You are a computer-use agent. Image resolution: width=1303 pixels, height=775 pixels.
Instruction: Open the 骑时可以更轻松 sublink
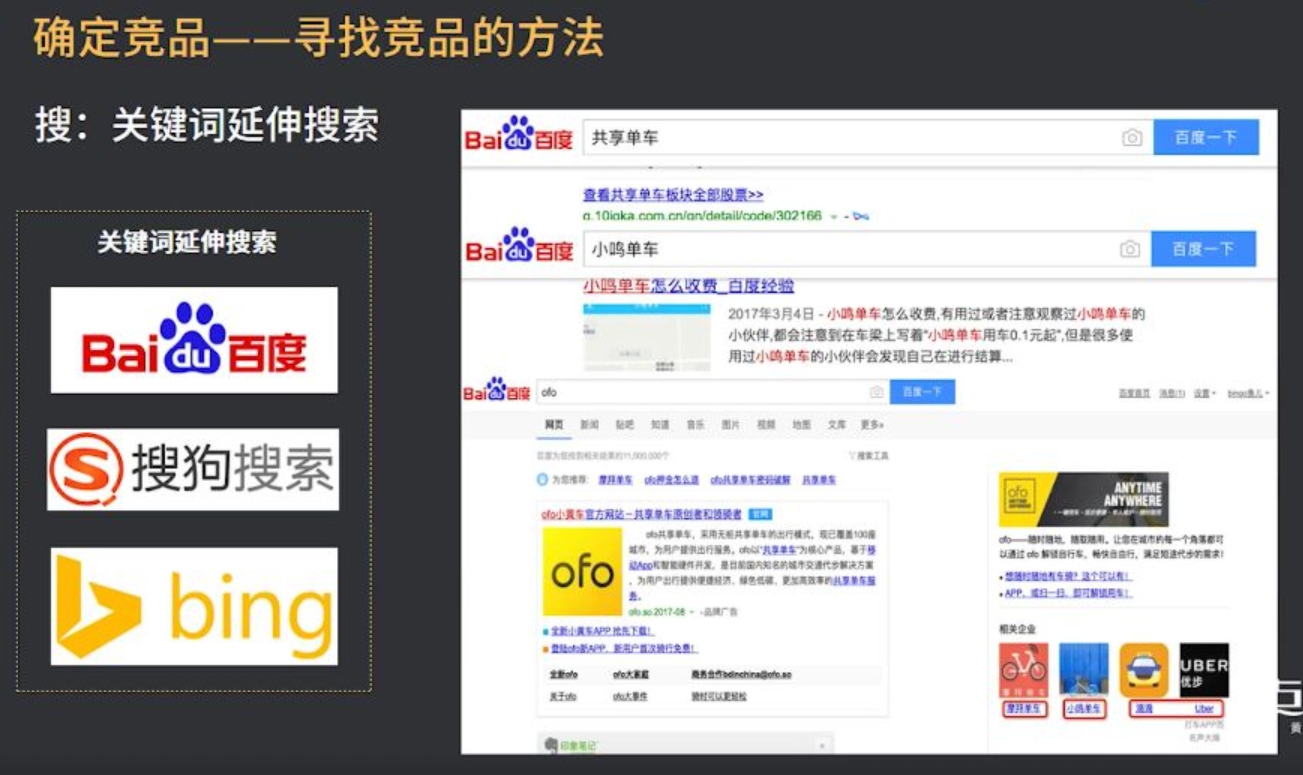[x=719, y=696]
